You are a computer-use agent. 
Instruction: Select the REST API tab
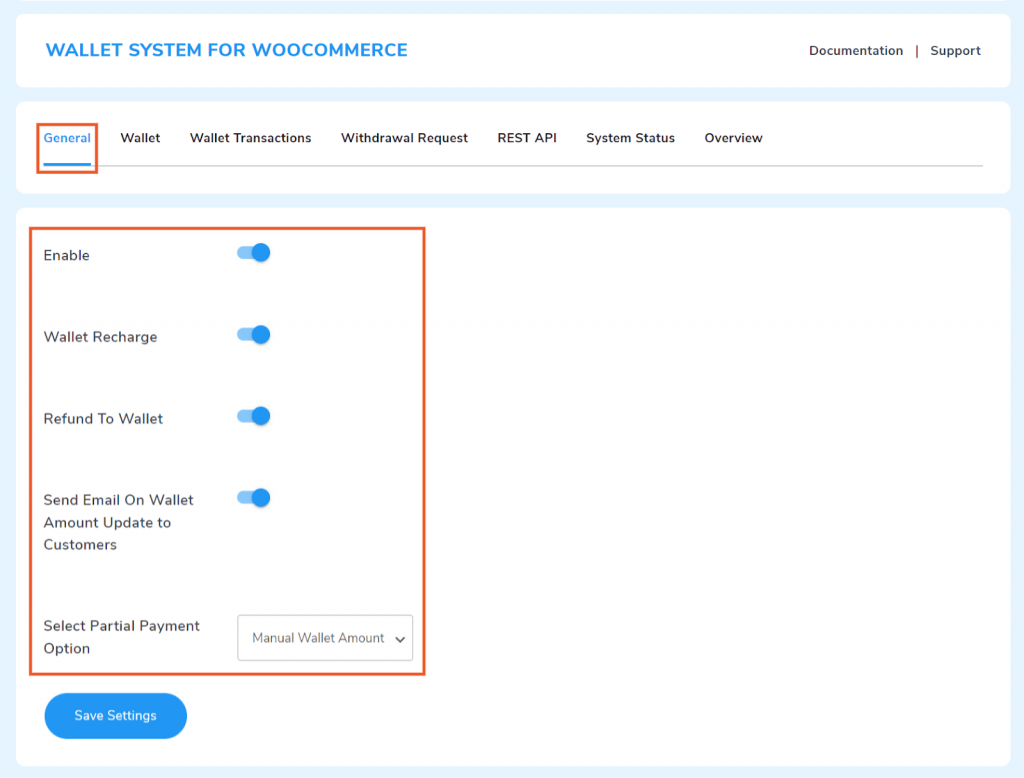coord(527,138)
